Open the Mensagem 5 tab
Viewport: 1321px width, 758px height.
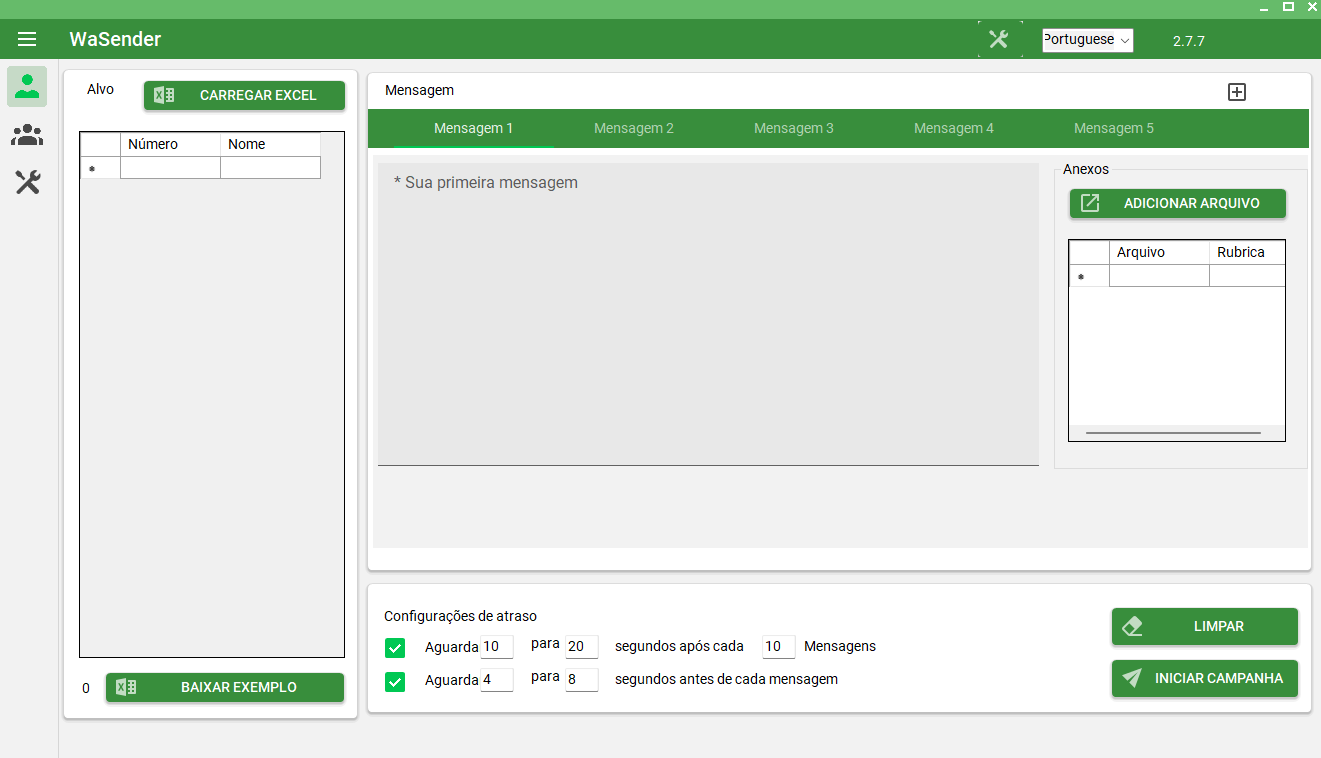pyautogui.click(x=1113, y=128)
